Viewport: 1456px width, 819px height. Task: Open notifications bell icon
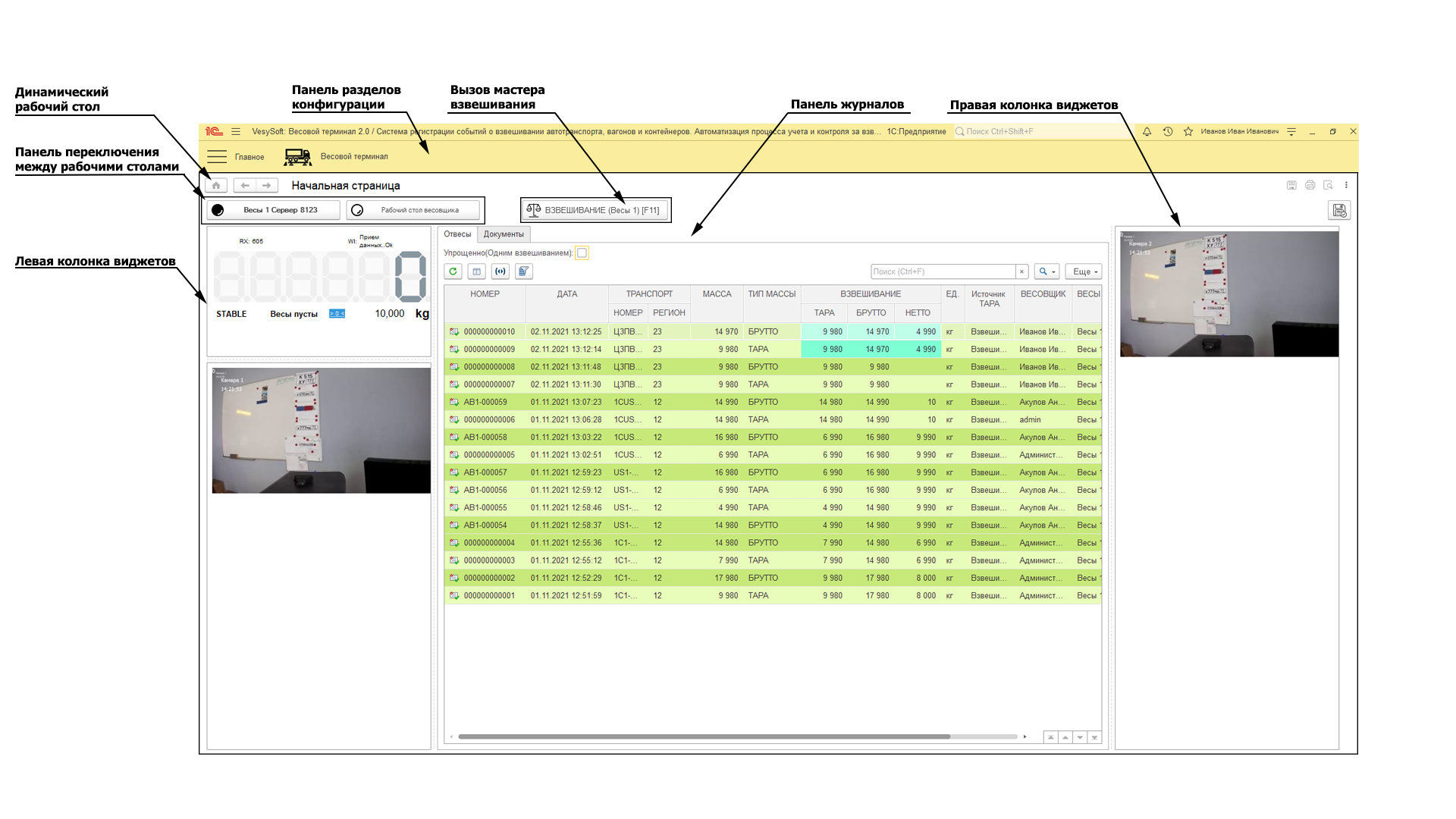coord(1147,131)
